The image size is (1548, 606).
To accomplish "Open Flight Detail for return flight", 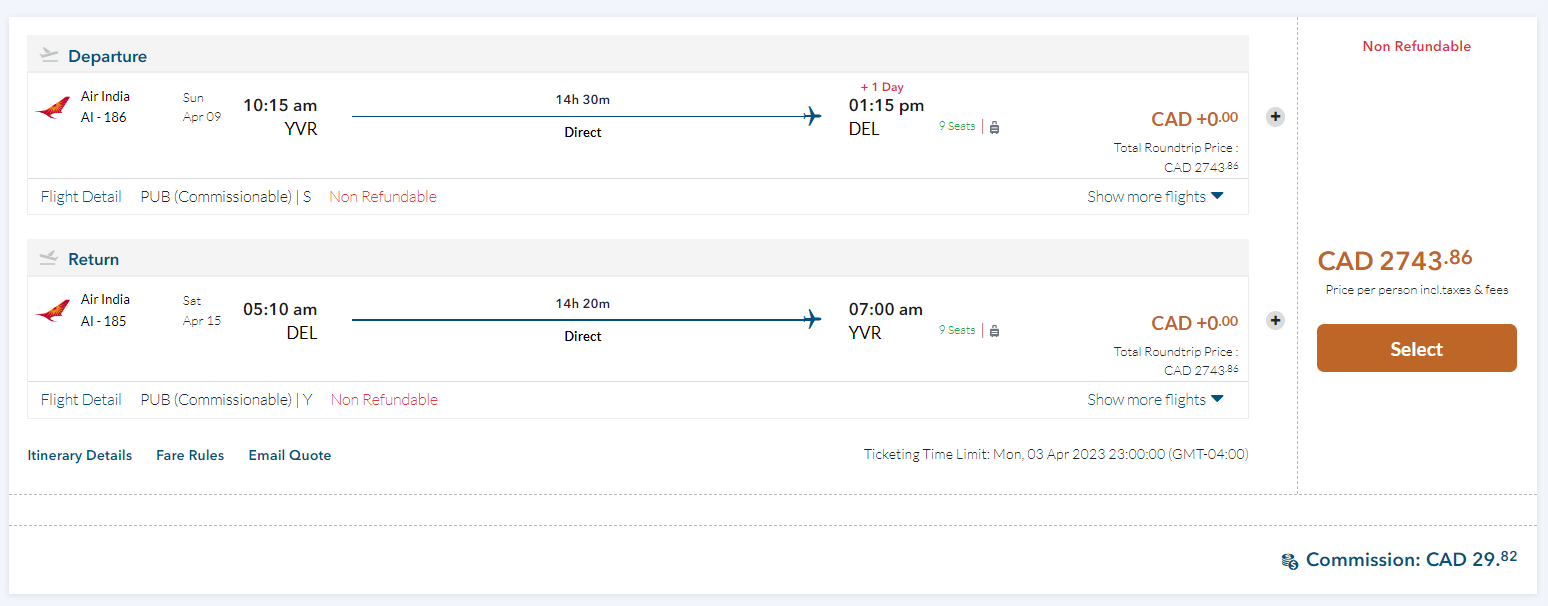I will (x=81, y=400).
